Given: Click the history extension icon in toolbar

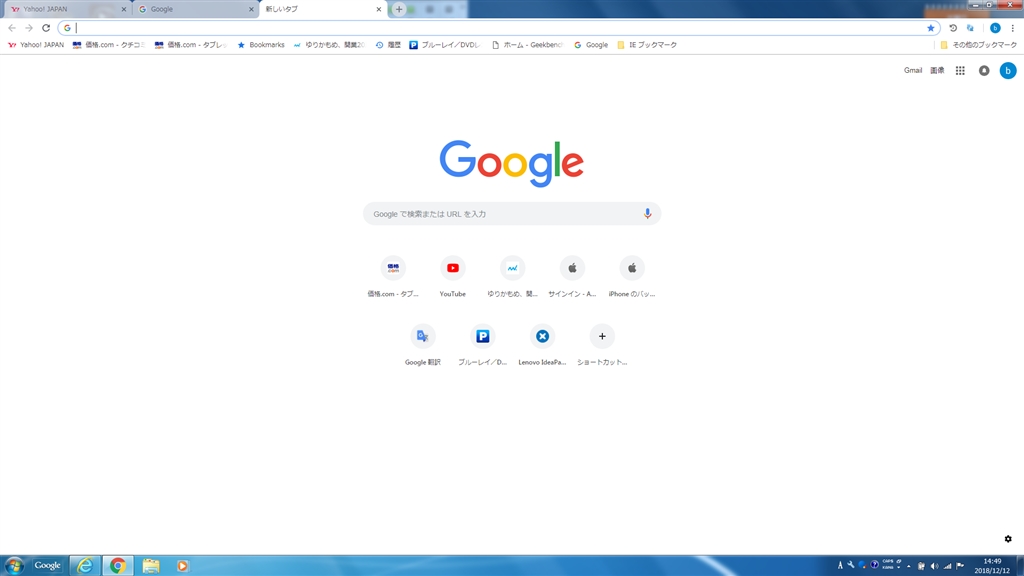Looking at the screenshot, I should [x=953, y=28].
